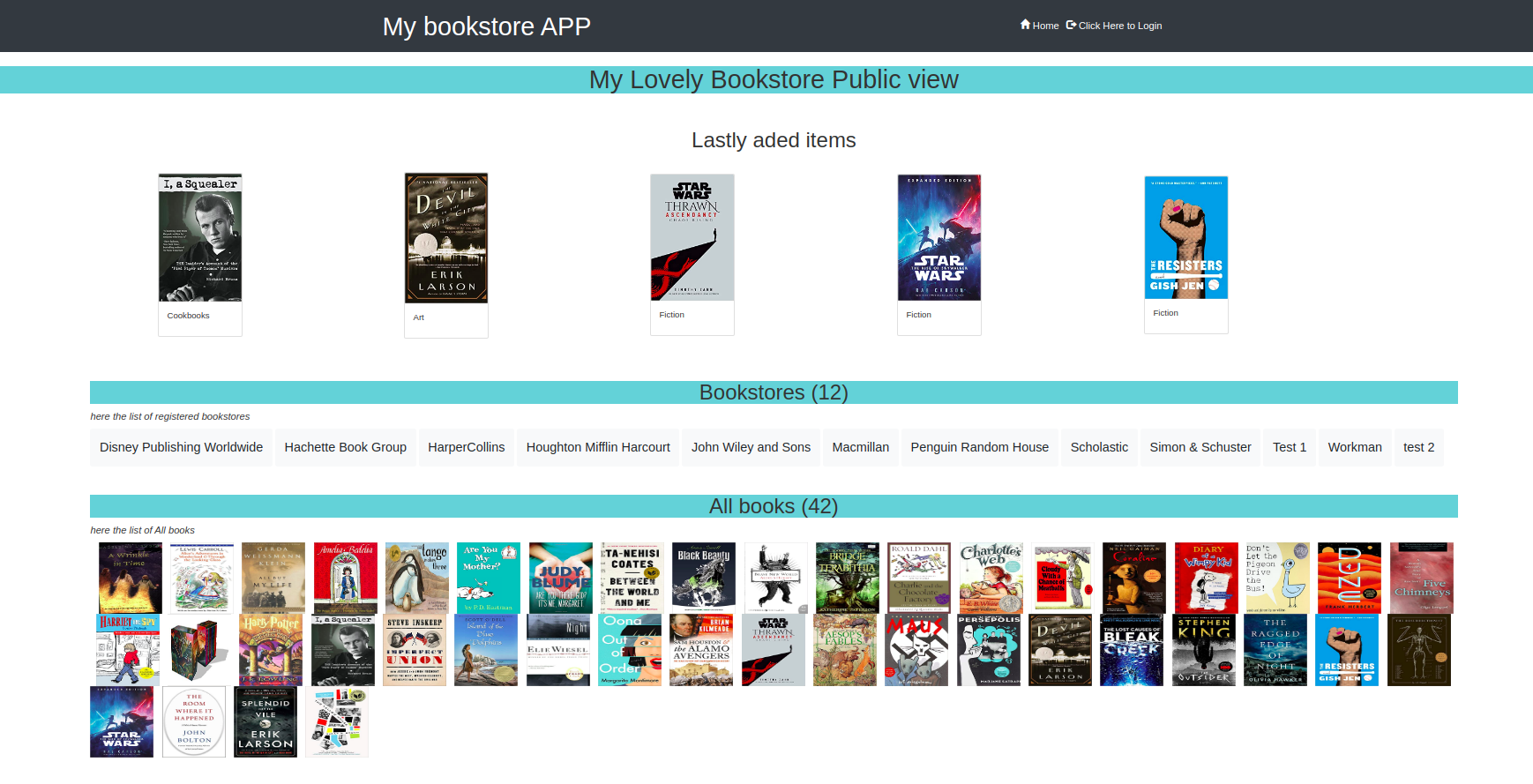1533x784 pixels.
Task: Open 'Diary of a Wimpy Kid' cover
Action: (x=1207, y=578)
